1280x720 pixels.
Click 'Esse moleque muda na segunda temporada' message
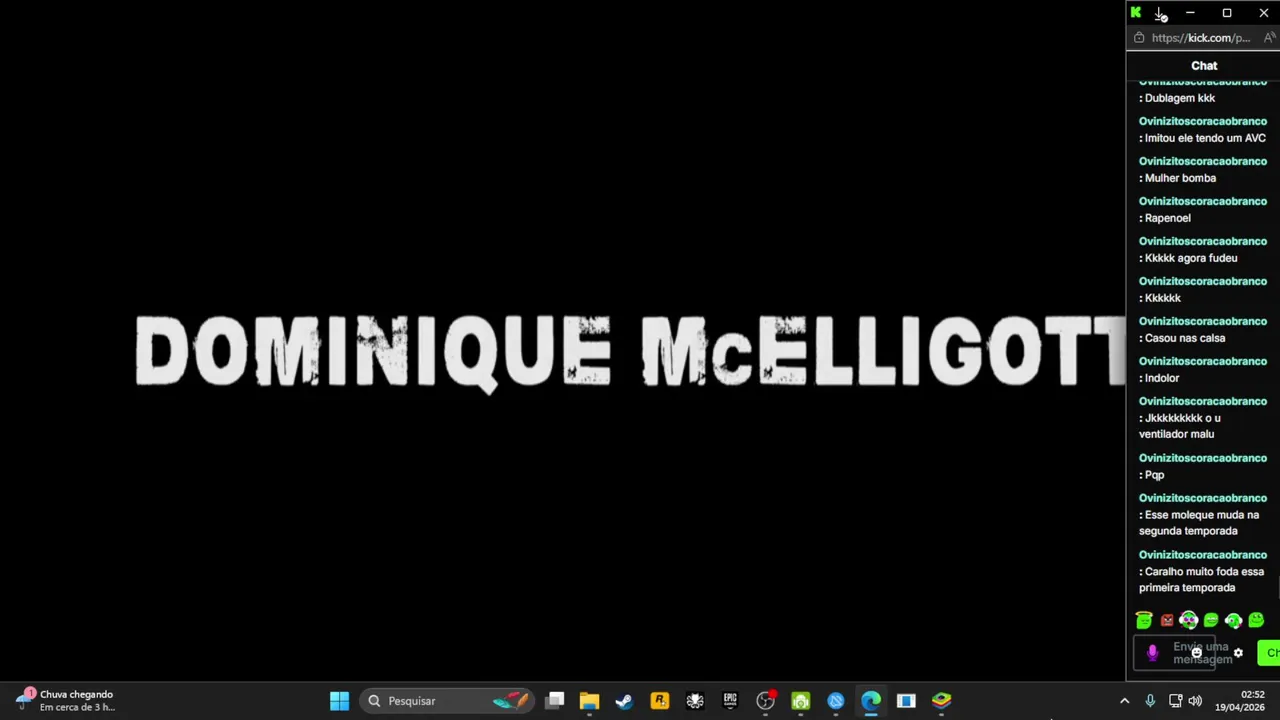tap(1199, 523)
